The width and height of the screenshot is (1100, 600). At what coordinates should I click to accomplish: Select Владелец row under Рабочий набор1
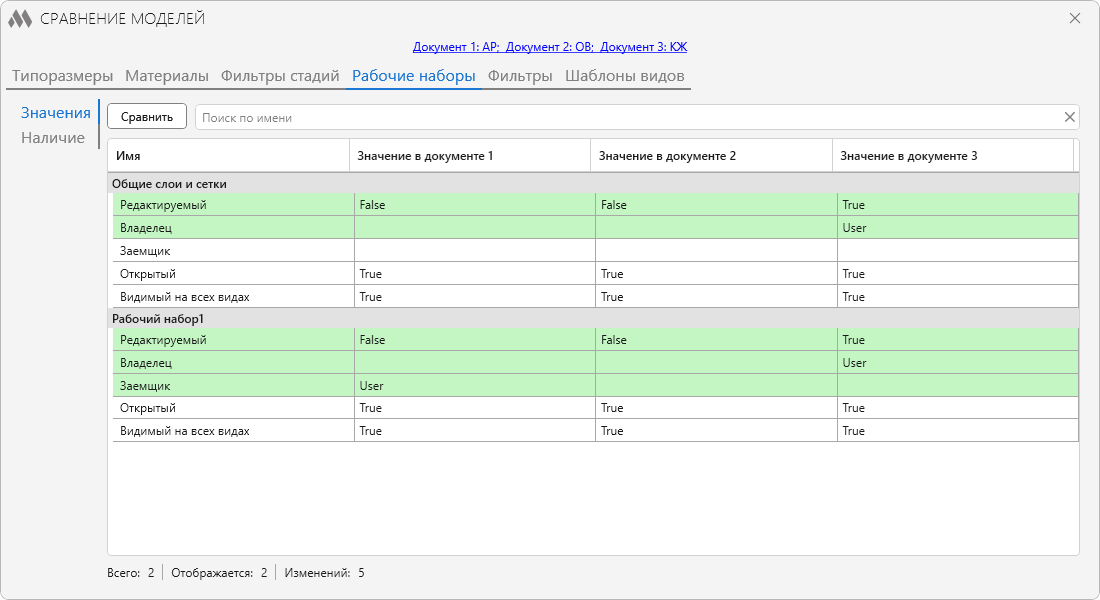click(x=596, y=363)
